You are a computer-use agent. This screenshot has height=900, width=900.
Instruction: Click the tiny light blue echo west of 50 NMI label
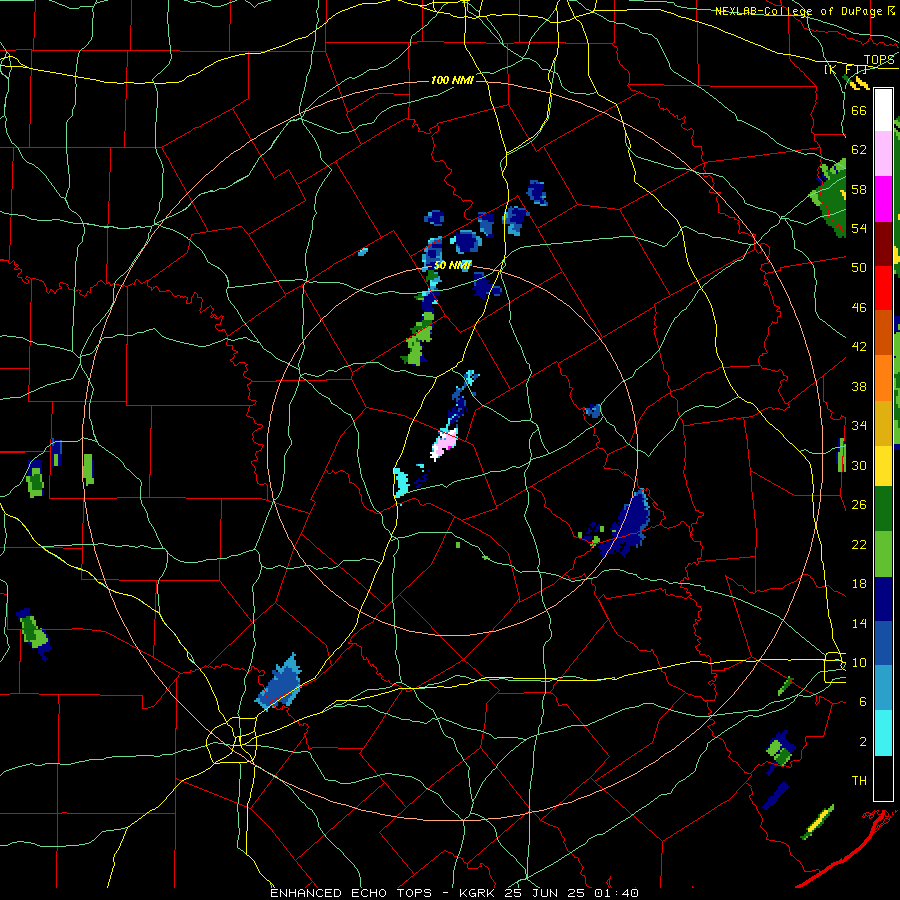[363, 251]
